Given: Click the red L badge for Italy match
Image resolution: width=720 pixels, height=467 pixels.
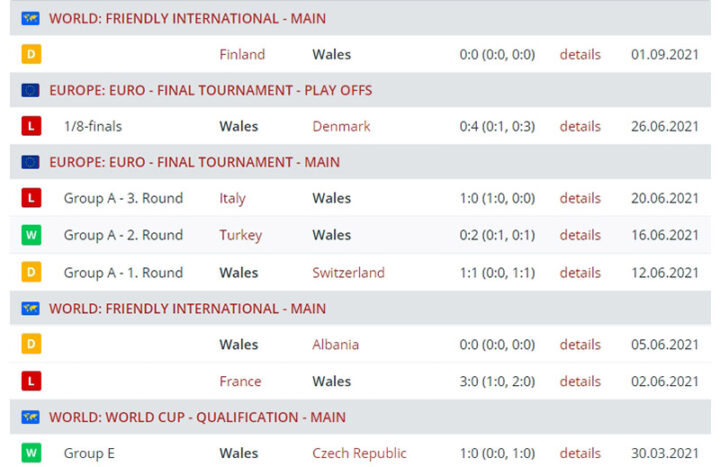Looking at the screenshot, I should click(x=31, y=199).
